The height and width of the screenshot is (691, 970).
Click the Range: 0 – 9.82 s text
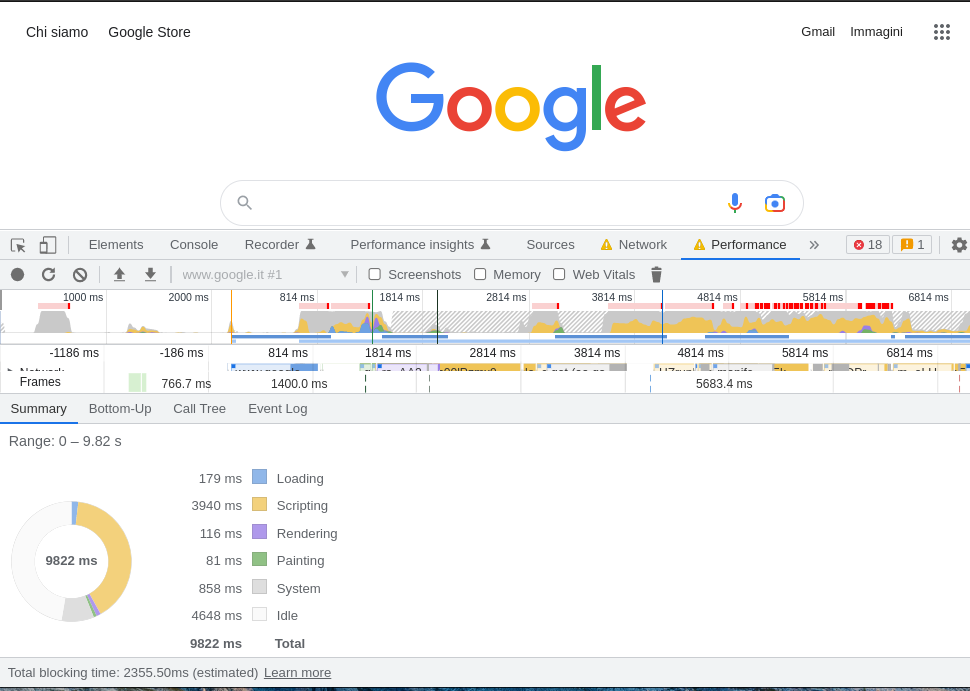point(65,442)
